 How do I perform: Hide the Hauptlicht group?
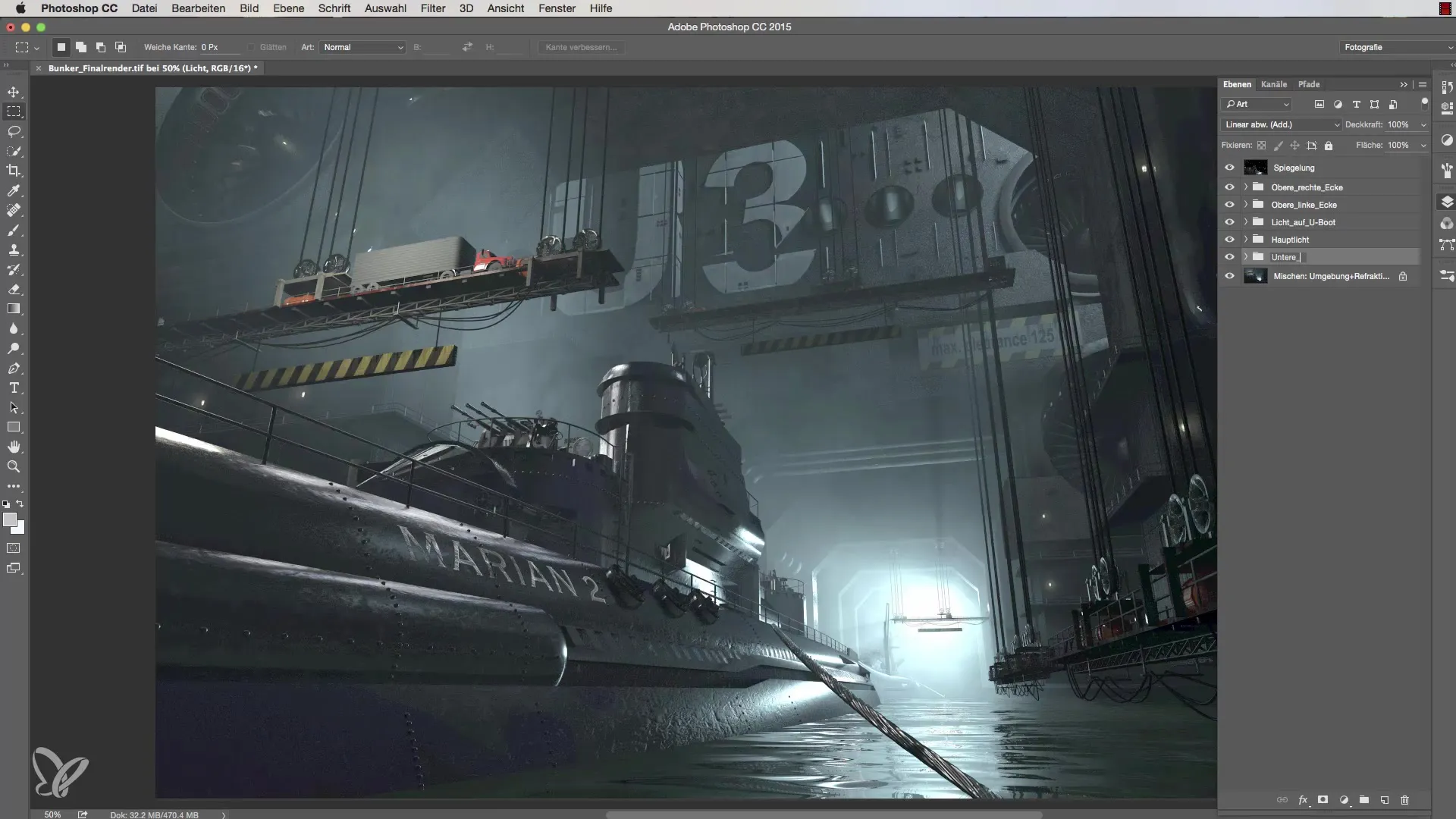pyautogui.click(x=1229, y=239)
